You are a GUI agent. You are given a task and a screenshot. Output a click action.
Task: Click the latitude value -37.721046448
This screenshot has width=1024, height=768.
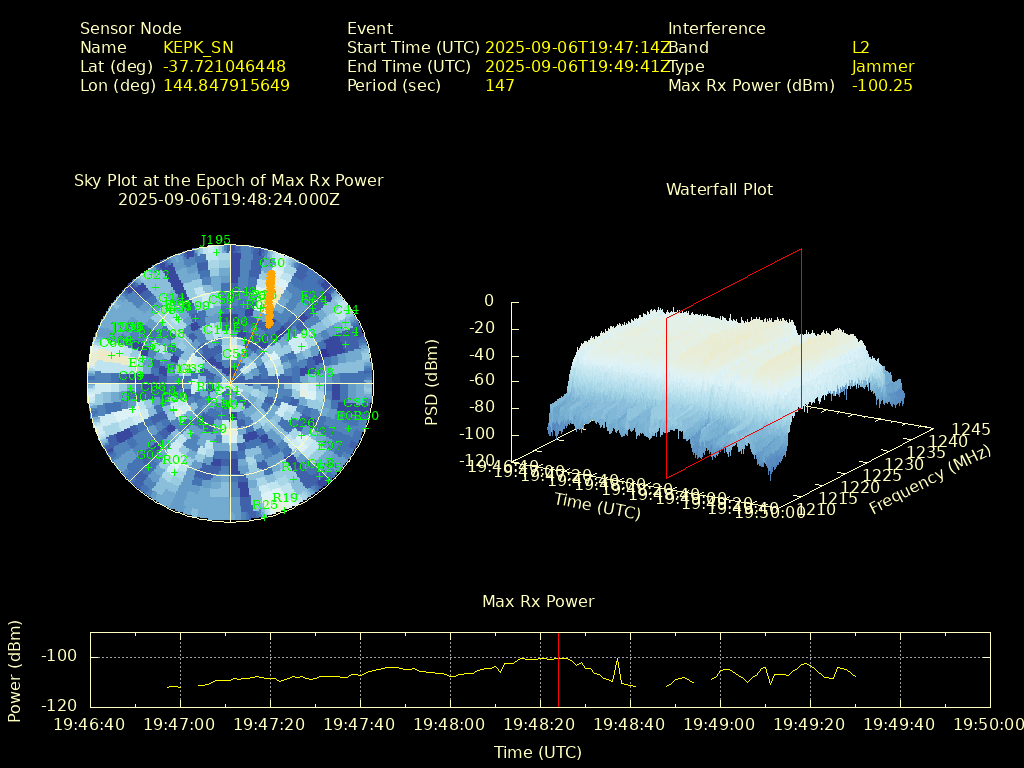pyautogui.click(x=224, y=66)
